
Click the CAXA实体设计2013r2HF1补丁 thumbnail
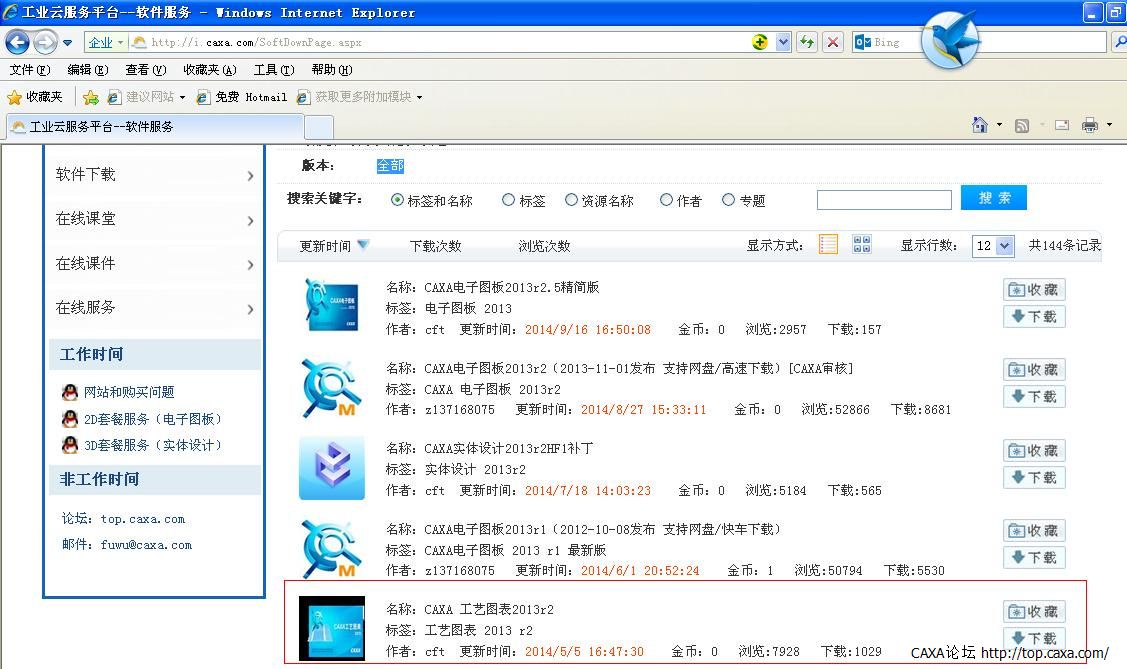(x=332, y=468)
